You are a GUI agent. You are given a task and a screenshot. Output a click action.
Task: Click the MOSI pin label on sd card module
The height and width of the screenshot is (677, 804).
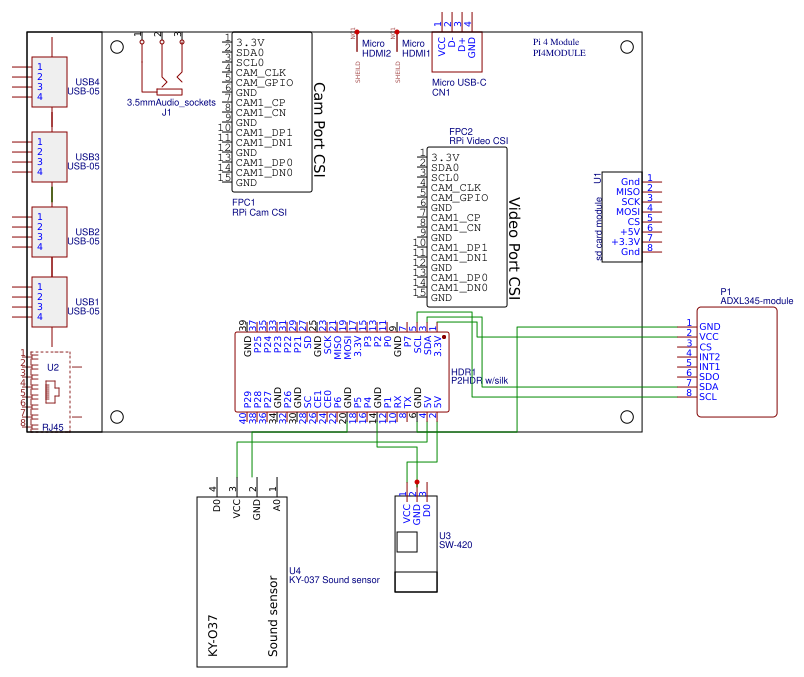coord(628,212)
